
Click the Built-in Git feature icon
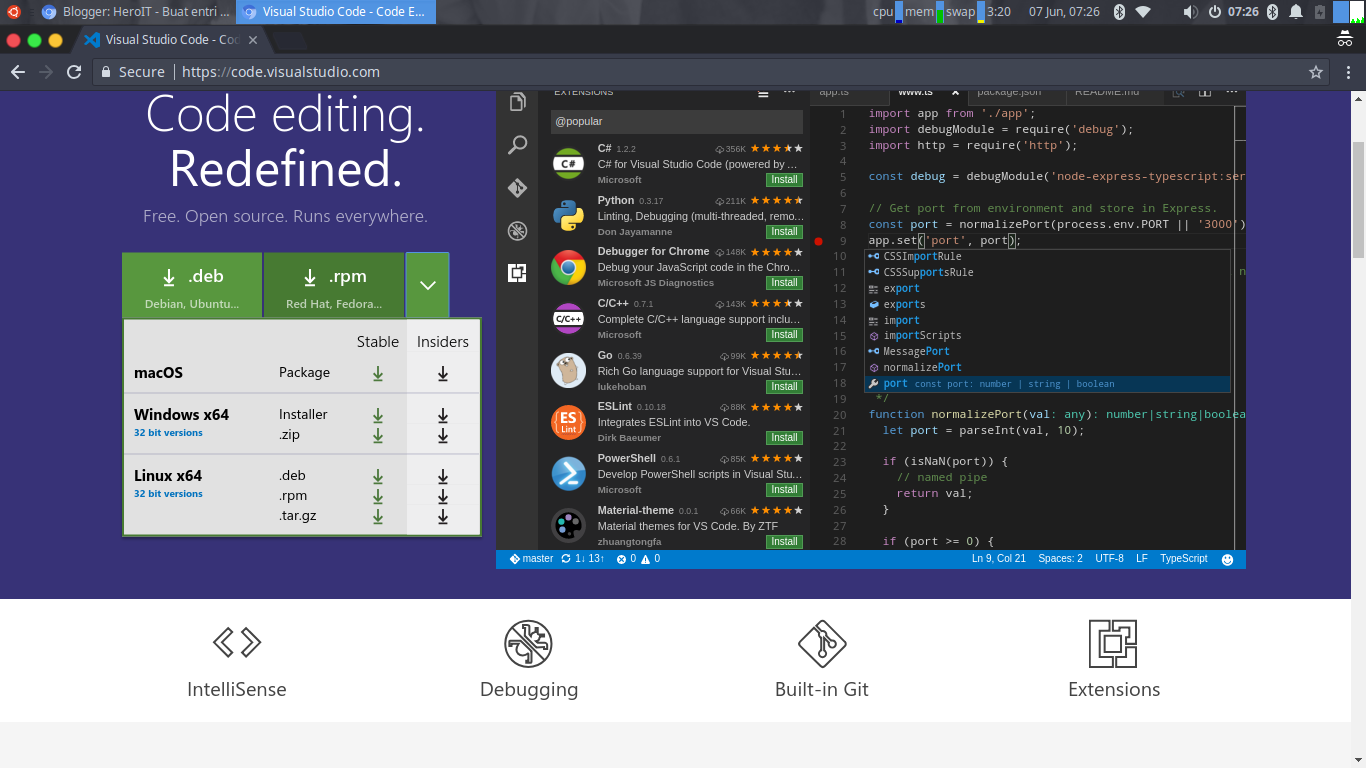tap(822, 643)
